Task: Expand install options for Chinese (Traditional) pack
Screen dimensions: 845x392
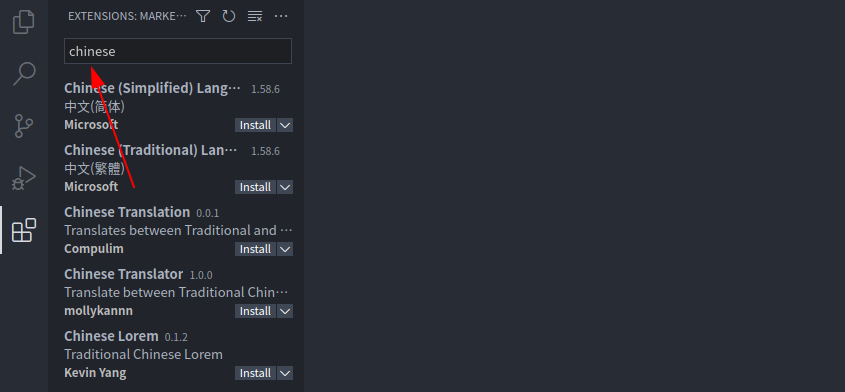Action: 285,187
